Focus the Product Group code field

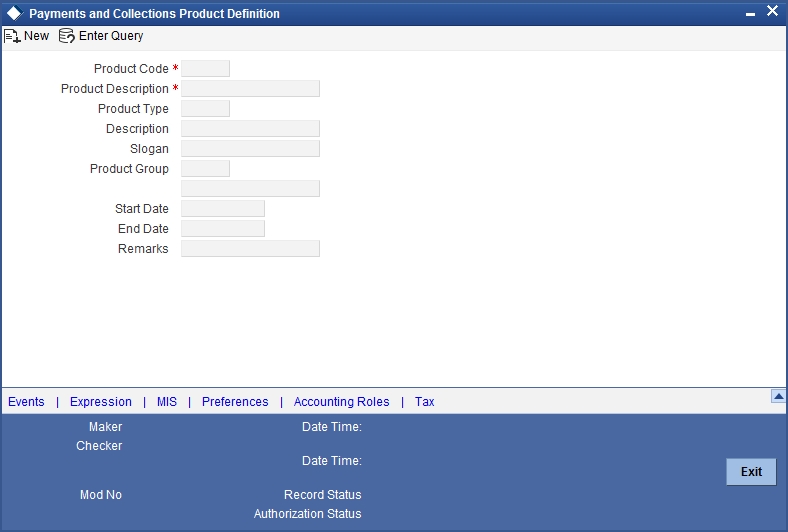coord(205,169)
